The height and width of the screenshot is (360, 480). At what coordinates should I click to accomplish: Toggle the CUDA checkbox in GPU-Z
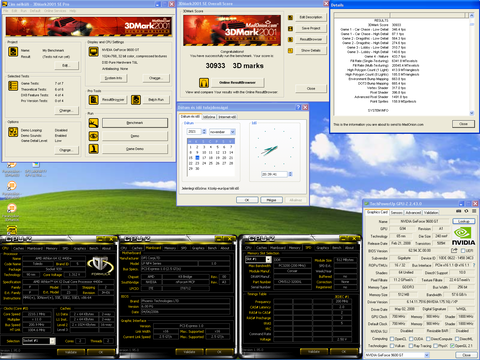(x=411, y=339)
